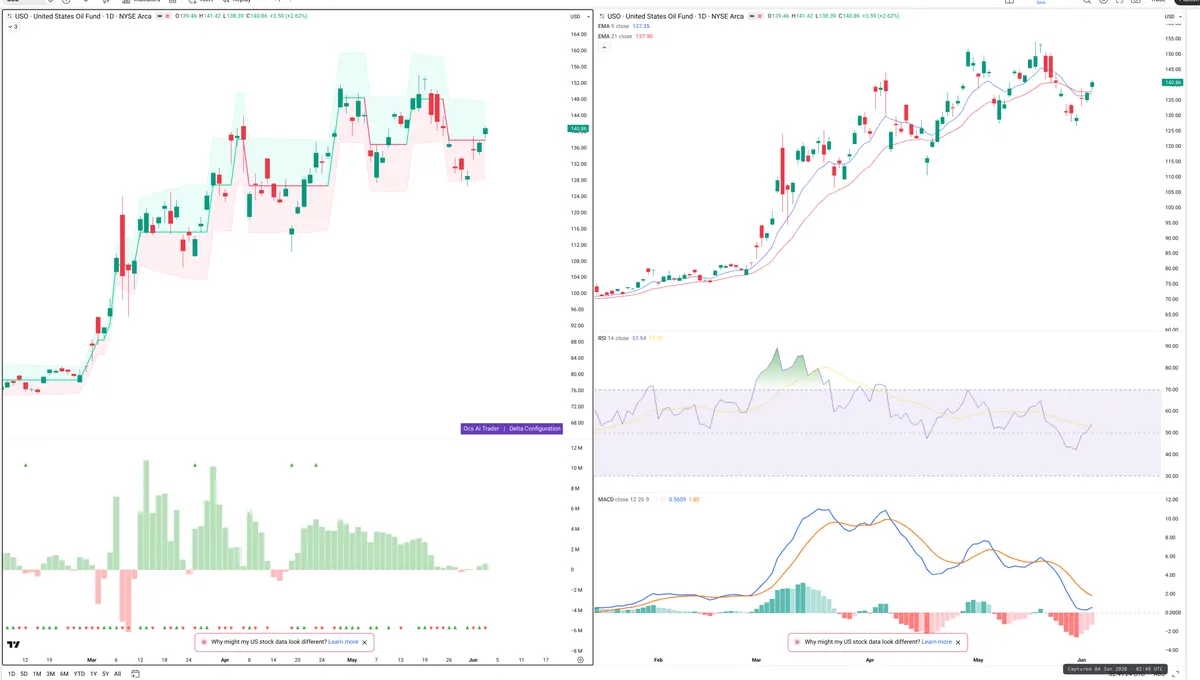Open Learn more link in left chart notice

point(343,642)
